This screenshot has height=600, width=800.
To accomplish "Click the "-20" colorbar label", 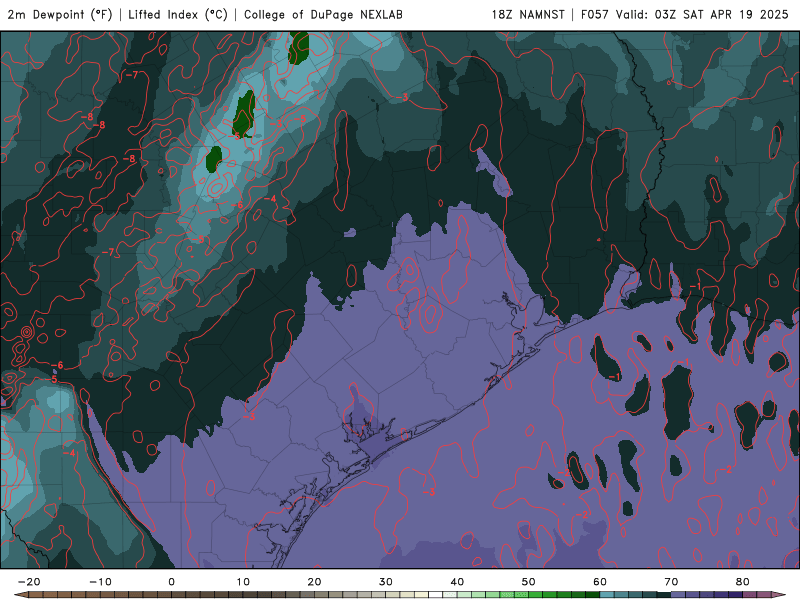I will coord(29,582).
